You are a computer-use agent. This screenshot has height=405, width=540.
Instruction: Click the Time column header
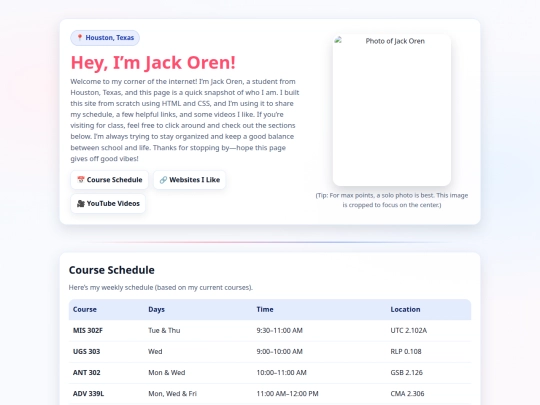pos(264,309)
